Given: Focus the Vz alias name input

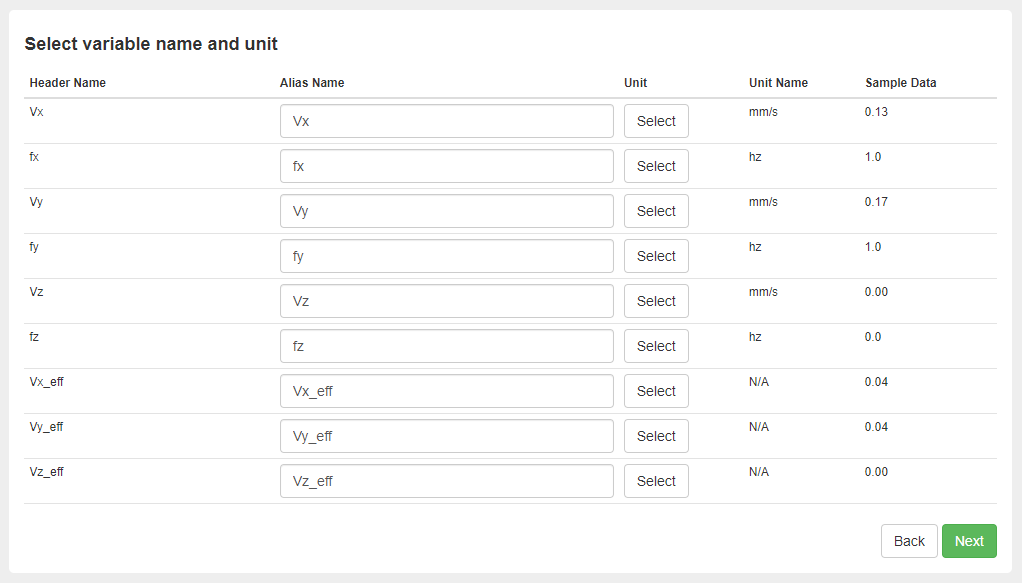Looking at the screenshot, I should [446, 301].
